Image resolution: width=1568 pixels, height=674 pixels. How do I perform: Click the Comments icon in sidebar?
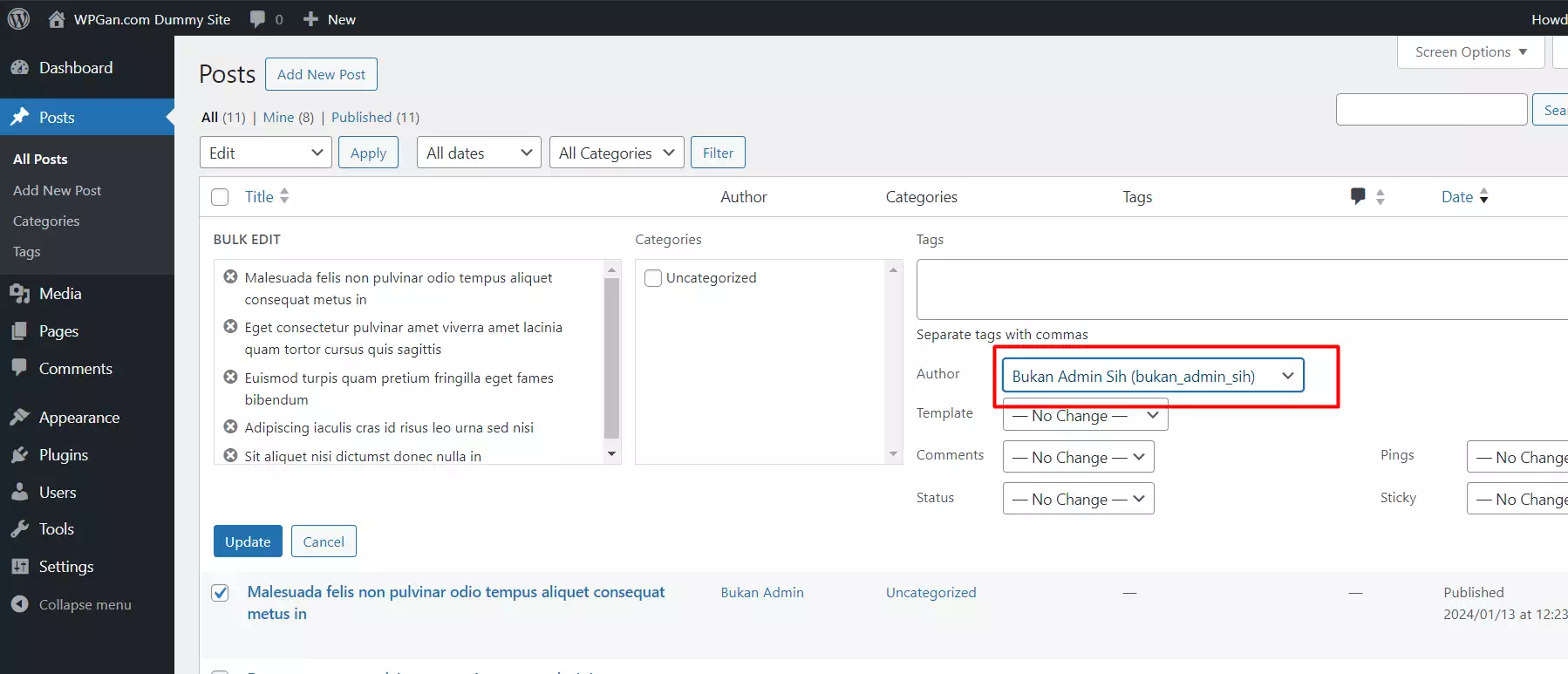pyautogui.click(x=19, y=368)
